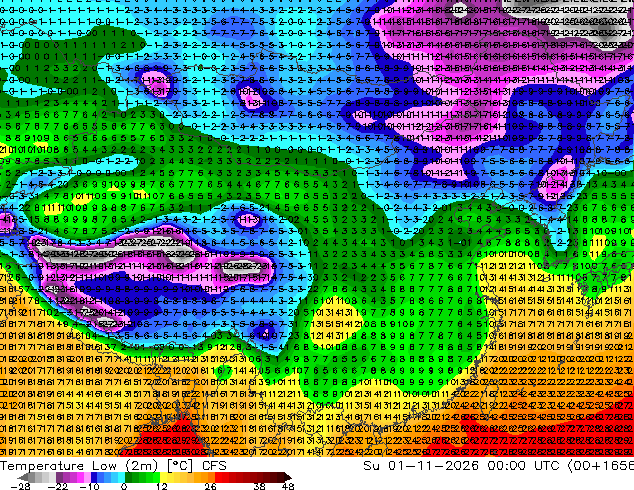Click the 12 label on the color scale
634x490 pixels.
pos(162,486)
